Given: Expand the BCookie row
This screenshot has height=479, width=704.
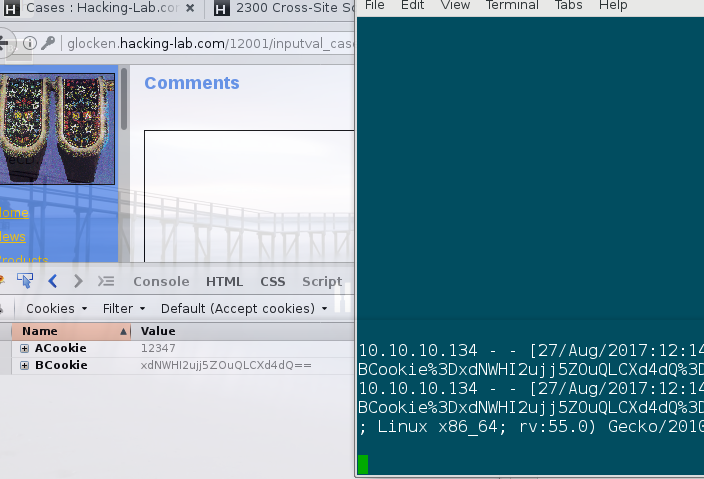Looking at the screenshot, I should [x=24, y=365].
